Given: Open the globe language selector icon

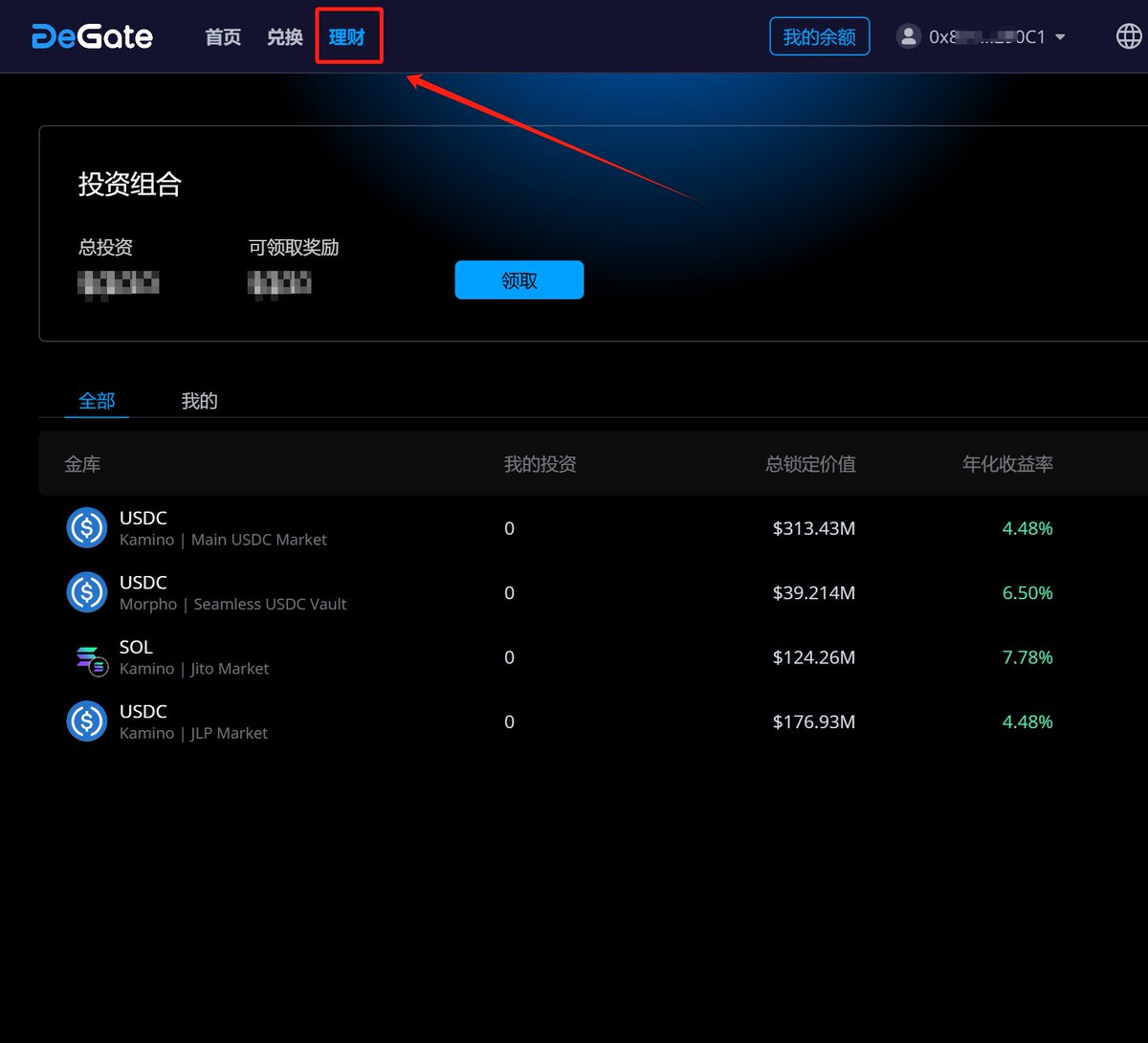Looking at the screenshot, I should click(x=1130, y=36).
